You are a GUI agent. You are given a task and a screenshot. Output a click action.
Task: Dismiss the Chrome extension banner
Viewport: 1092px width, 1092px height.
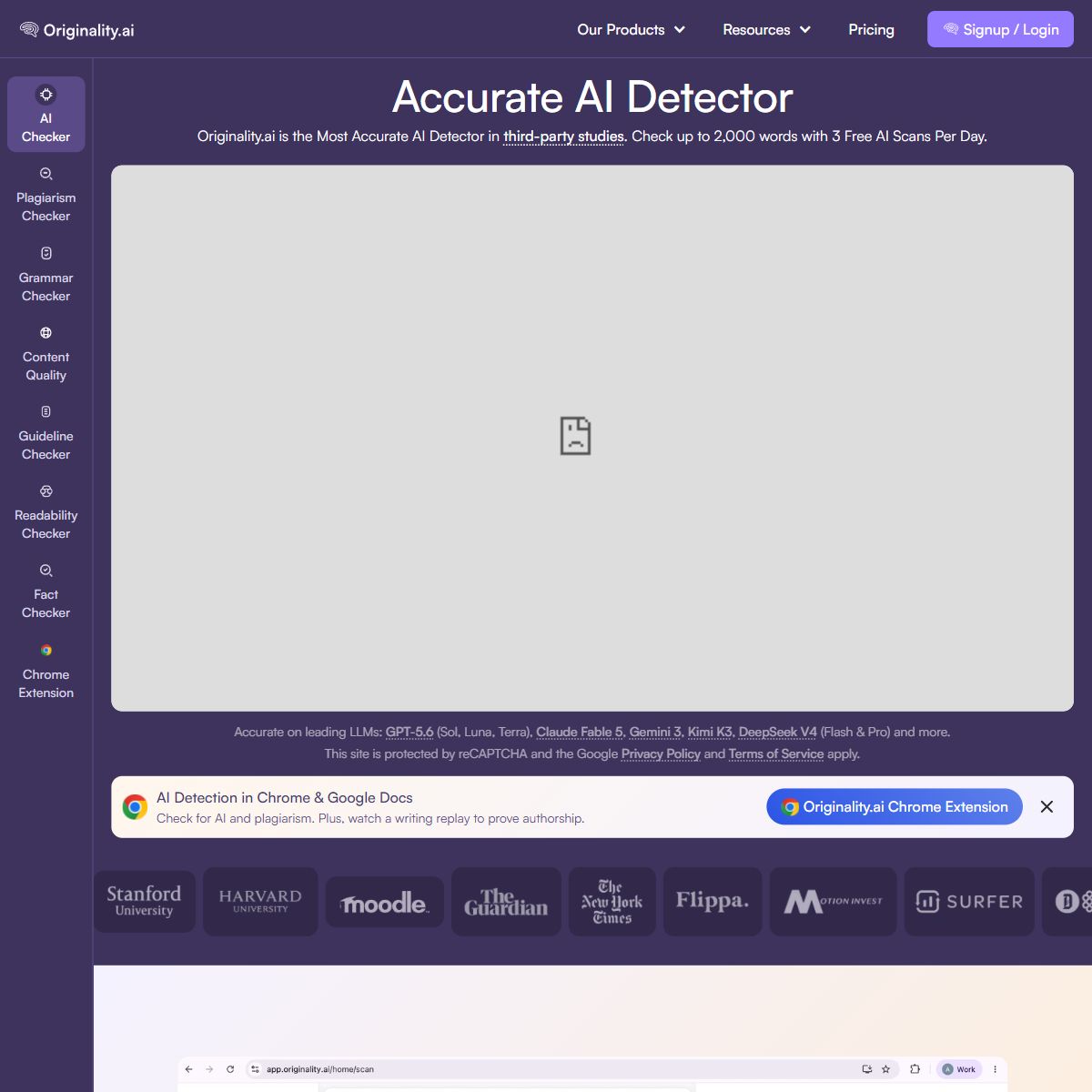click(1046, 807)
